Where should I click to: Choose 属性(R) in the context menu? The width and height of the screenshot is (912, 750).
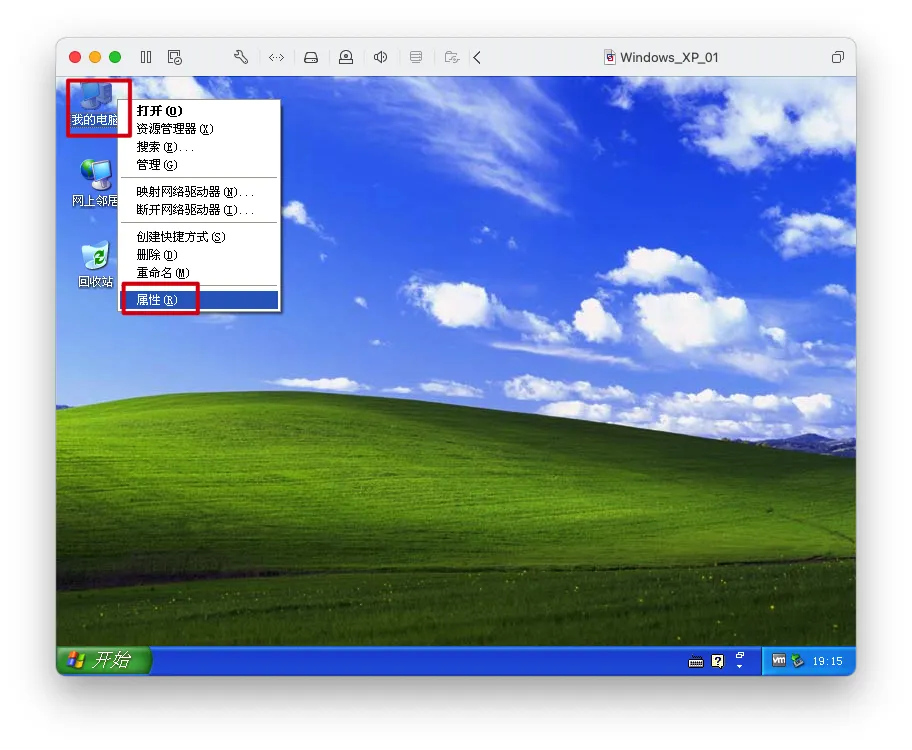[x=199, y=300]
